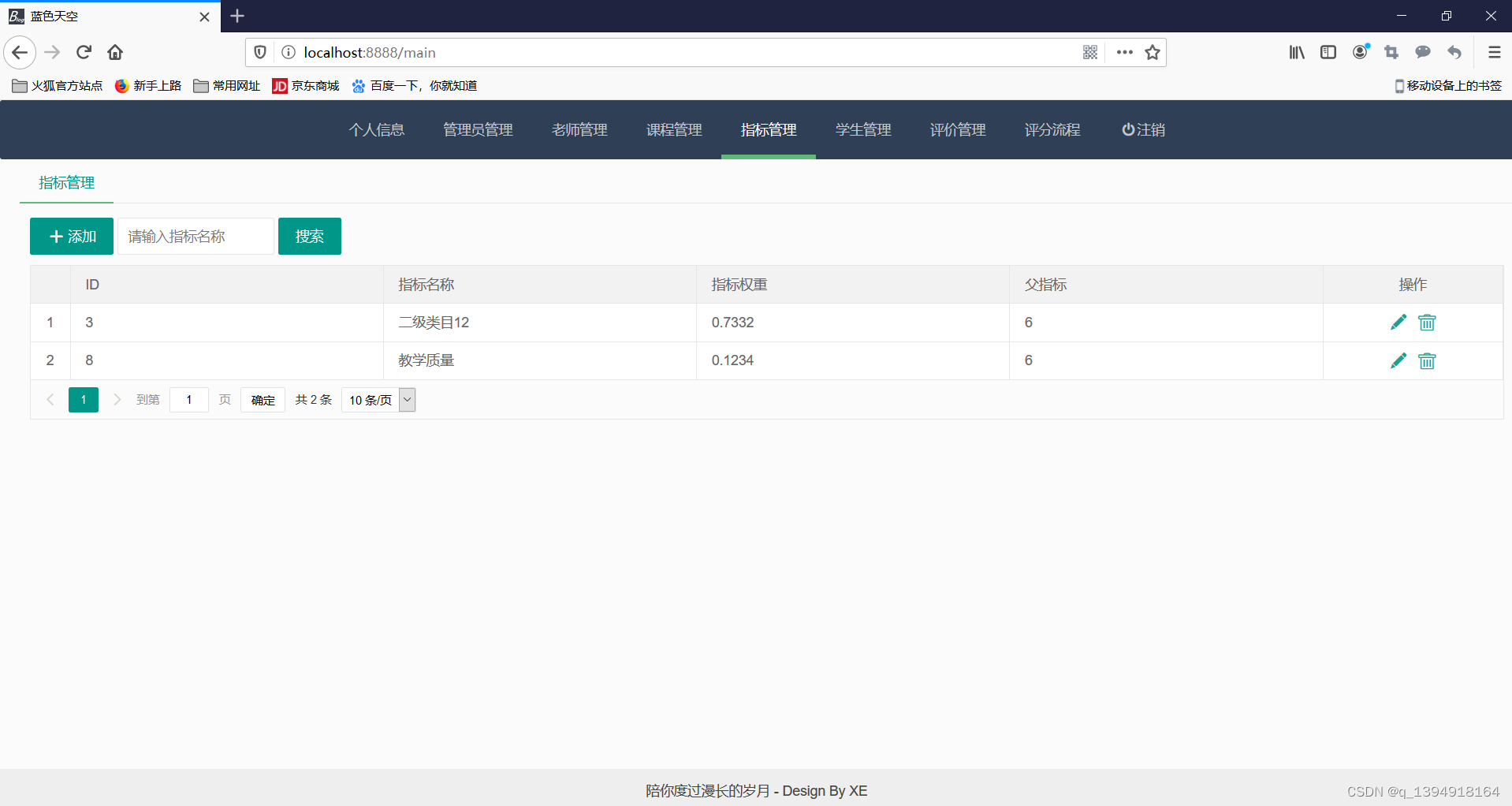1512x806 pixels.
Task: Open 老师管理 navigation item
Action: click(x=579, y=130)
